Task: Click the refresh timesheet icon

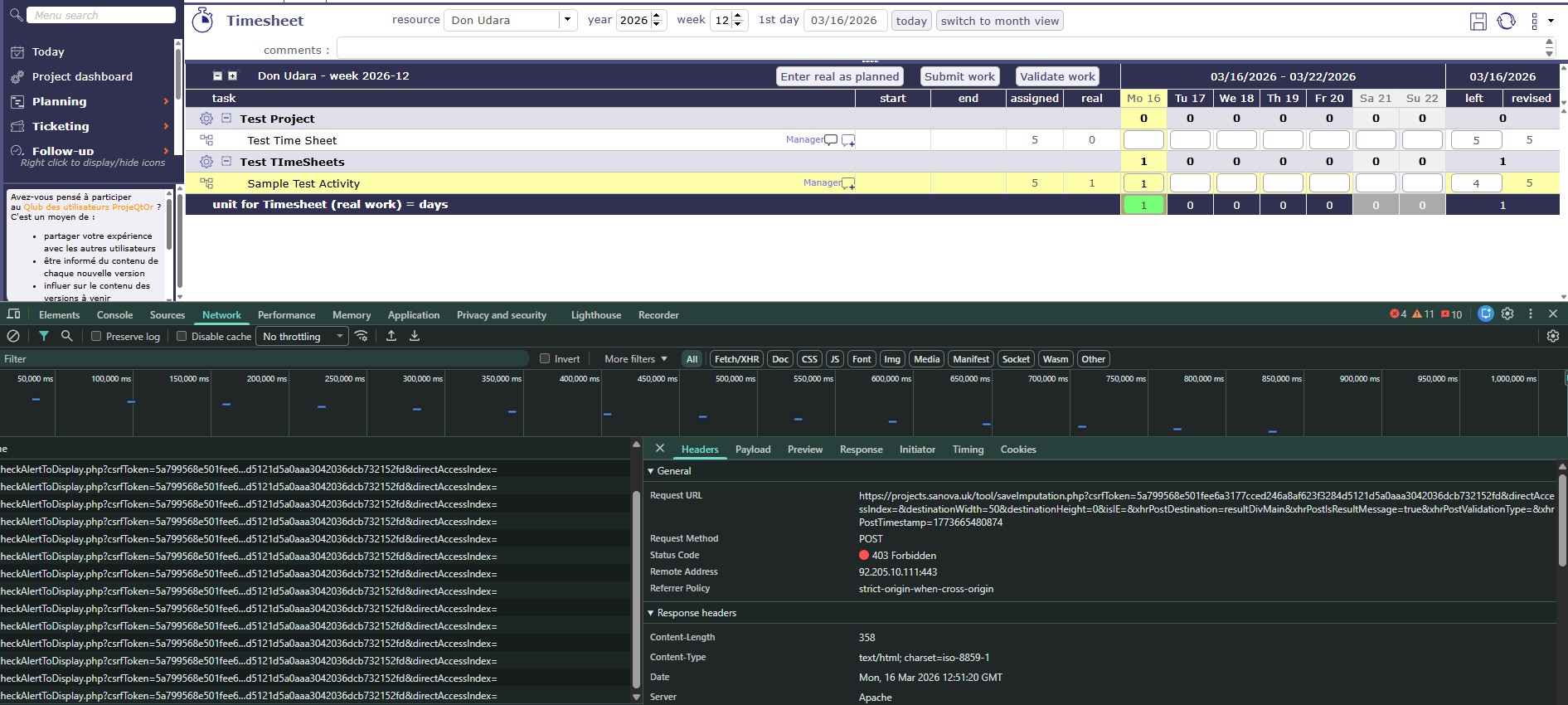Action: (1506, 22)
